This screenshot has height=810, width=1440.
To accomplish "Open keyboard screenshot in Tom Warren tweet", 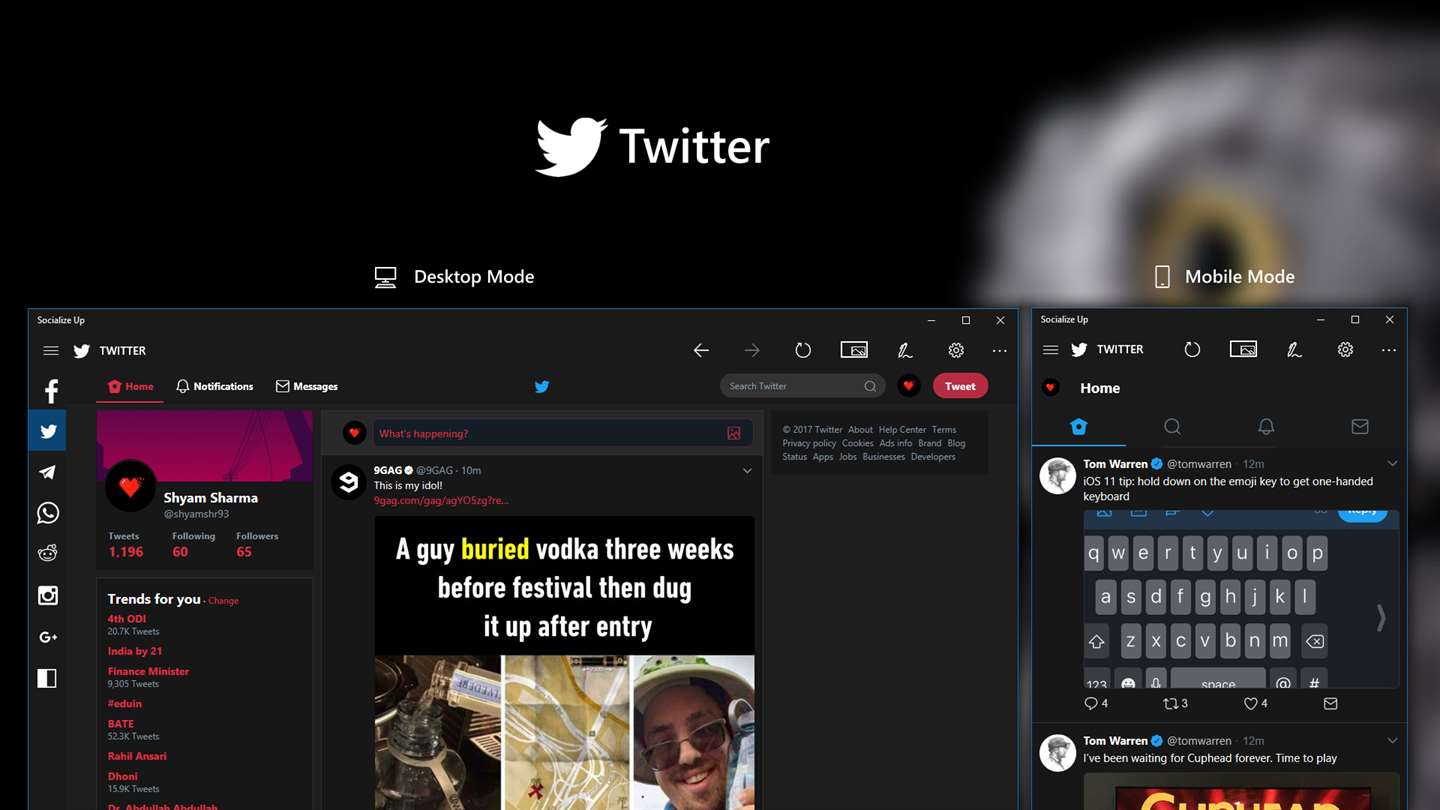I will (x=1241, y=598).
